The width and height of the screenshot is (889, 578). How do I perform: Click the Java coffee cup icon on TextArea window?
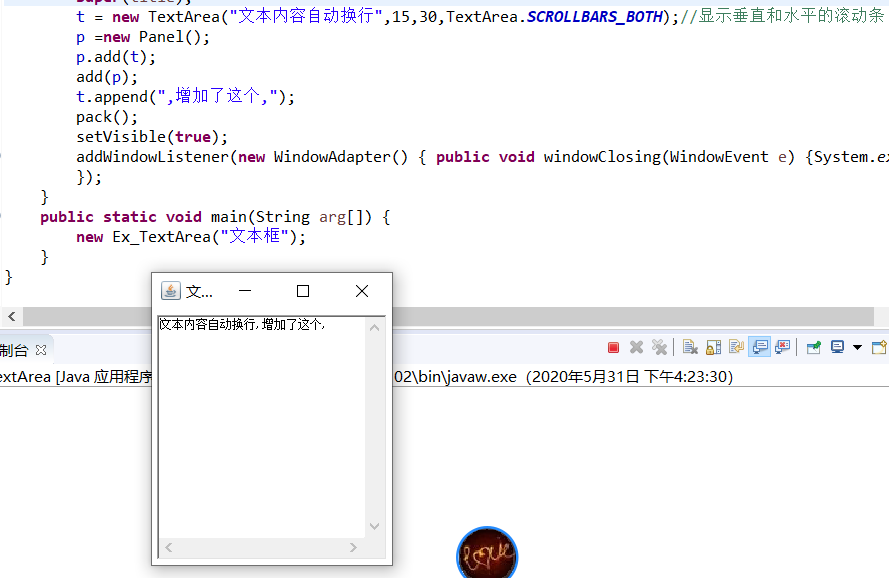click(170, 290)
